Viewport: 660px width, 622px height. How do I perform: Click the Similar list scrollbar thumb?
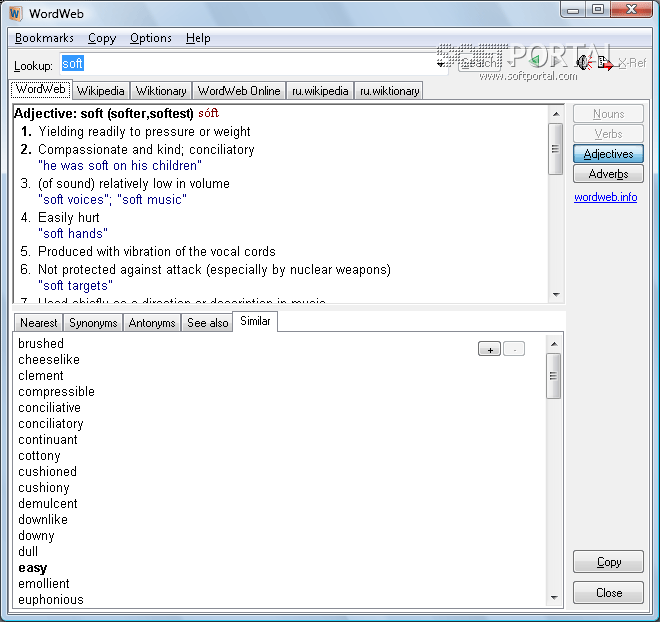(554, 376)
